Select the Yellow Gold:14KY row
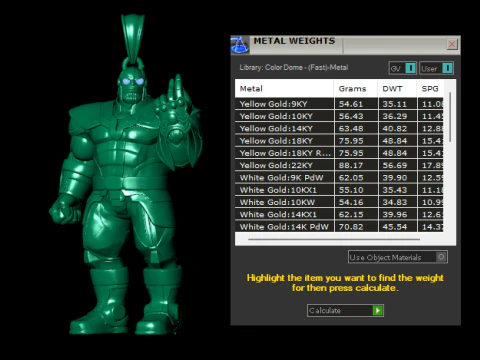Screen dimensions: 480x360 tap(339, 129)
